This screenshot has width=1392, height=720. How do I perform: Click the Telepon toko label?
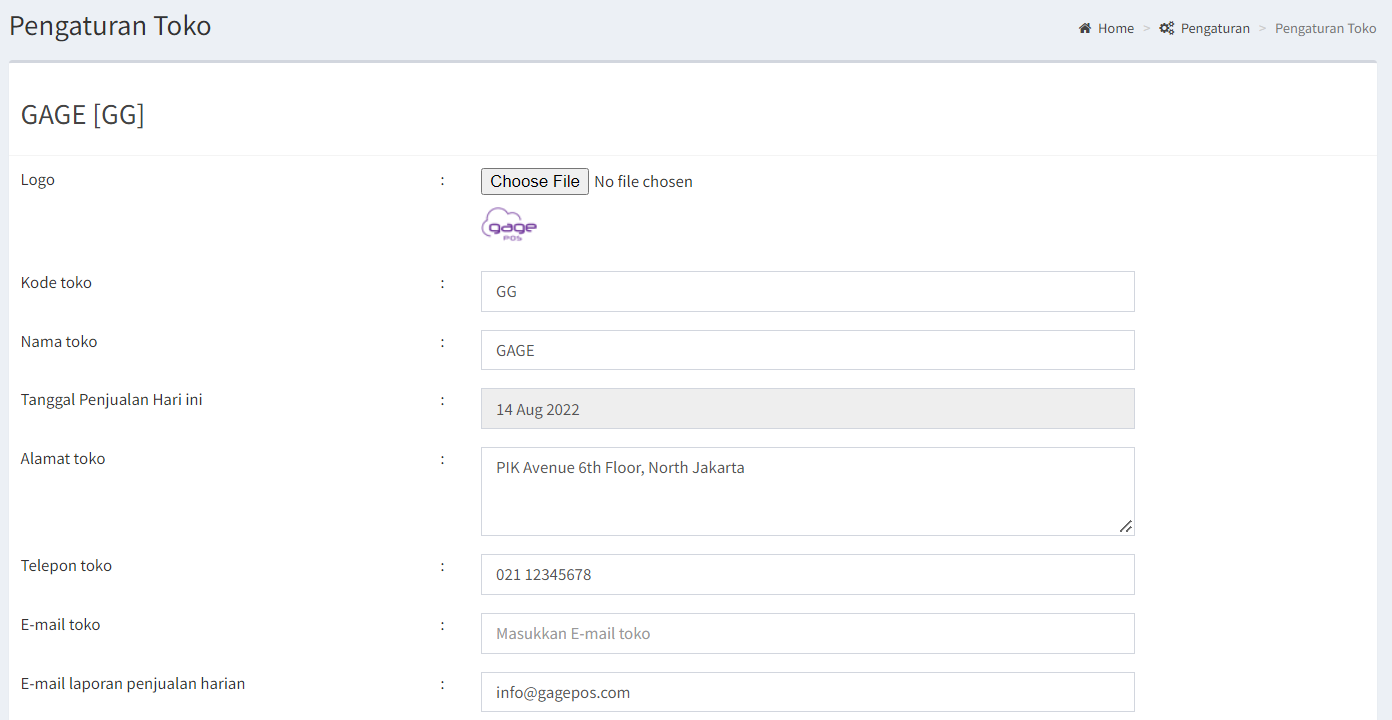coord(66,566)
